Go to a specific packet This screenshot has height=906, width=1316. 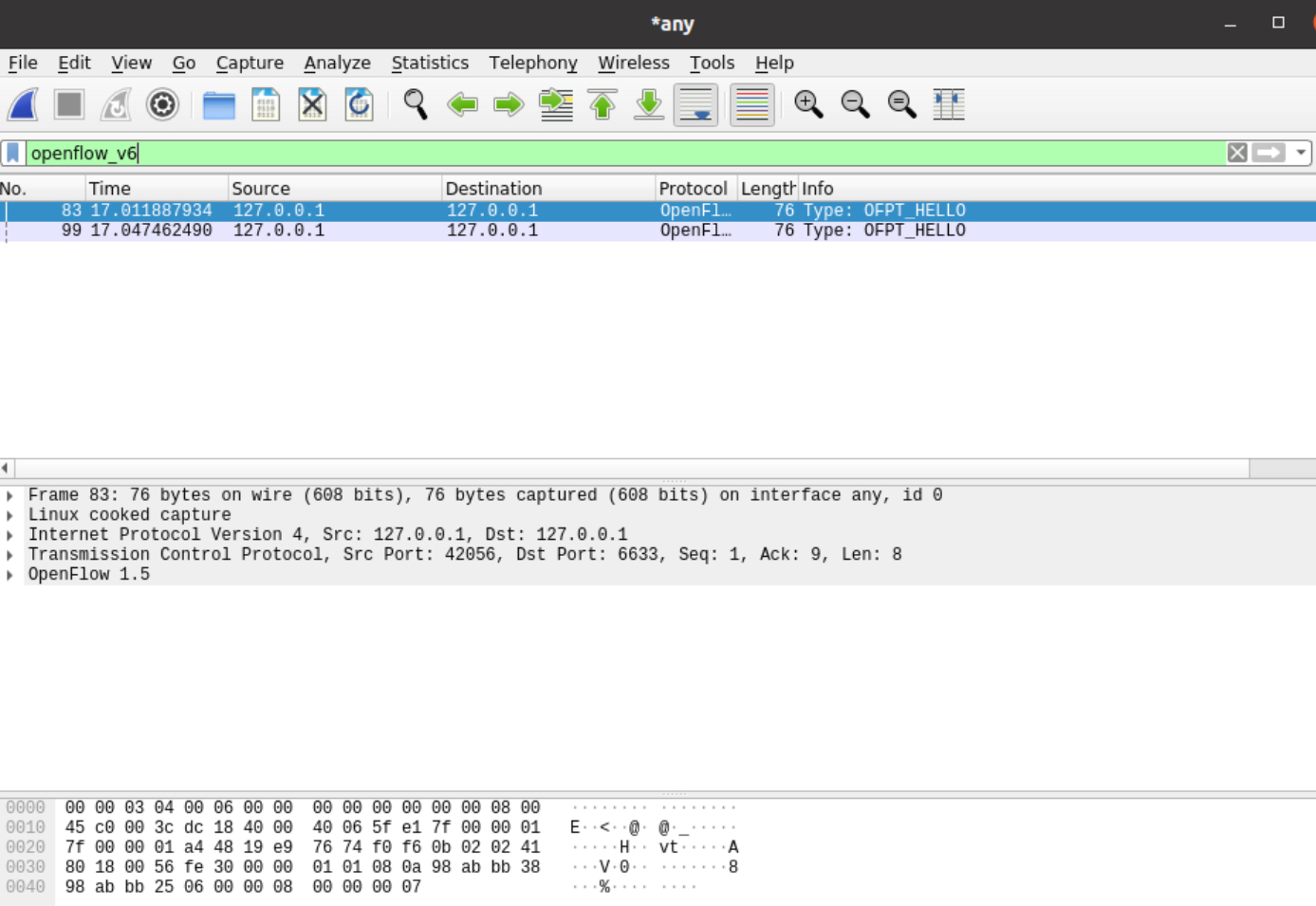[x=556, y=104]
